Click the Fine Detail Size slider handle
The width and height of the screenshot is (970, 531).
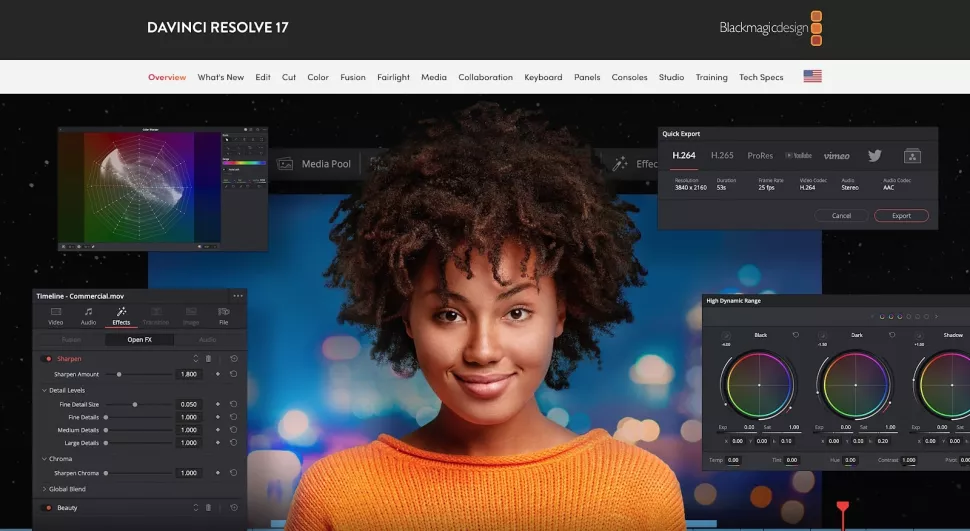135,404
